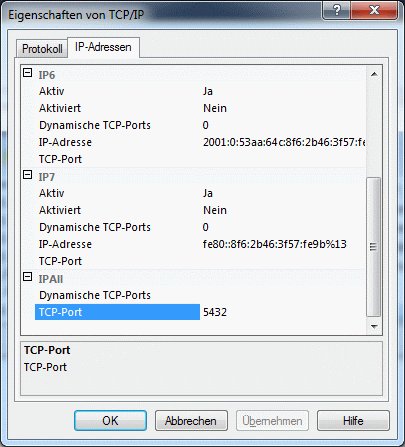Cancel with the Abbrechen button
Screen dimensions: 405x447
tap(191, 421)
